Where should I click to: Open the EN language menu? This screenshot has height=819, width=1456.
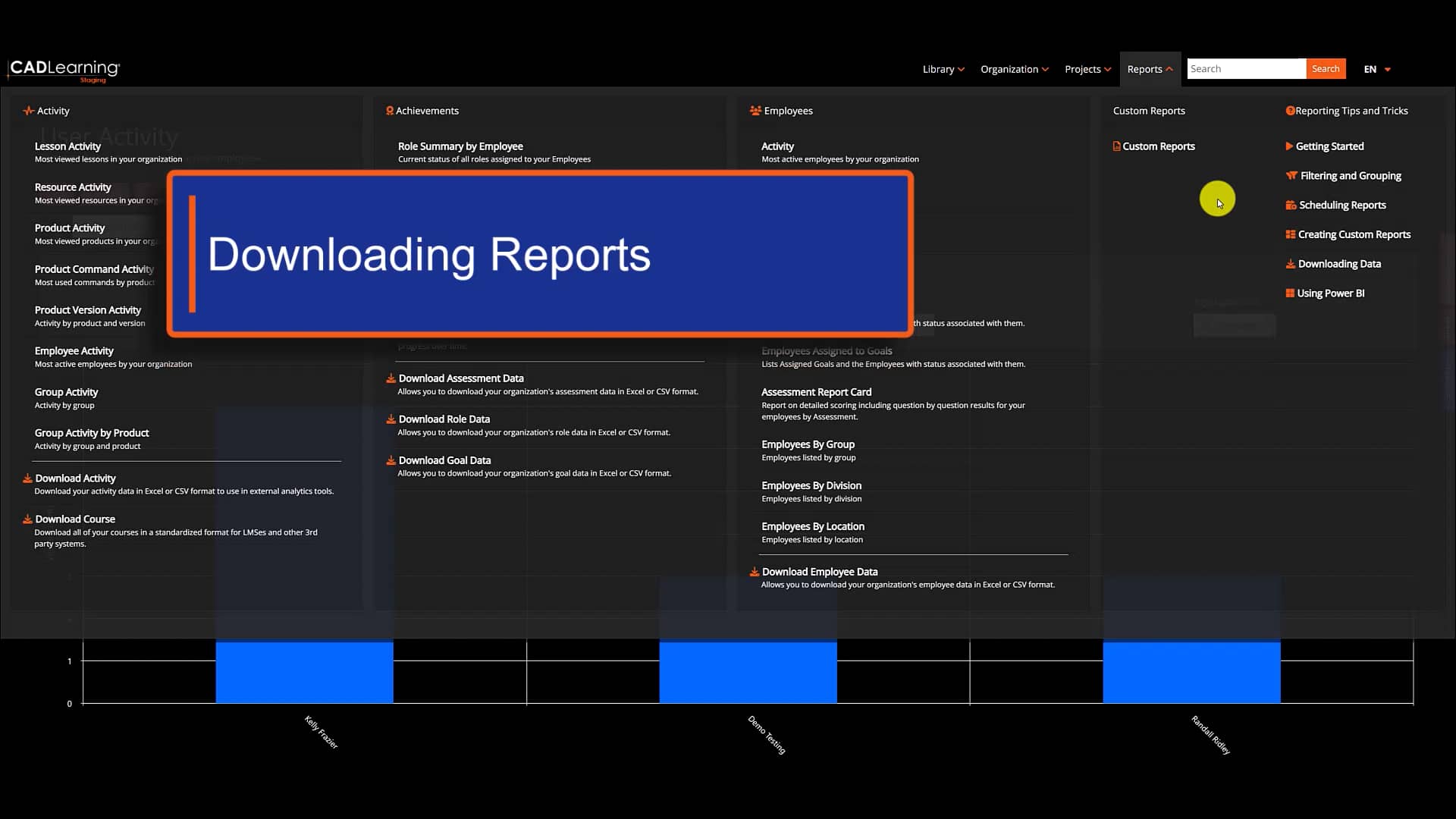coord(1376,69)
